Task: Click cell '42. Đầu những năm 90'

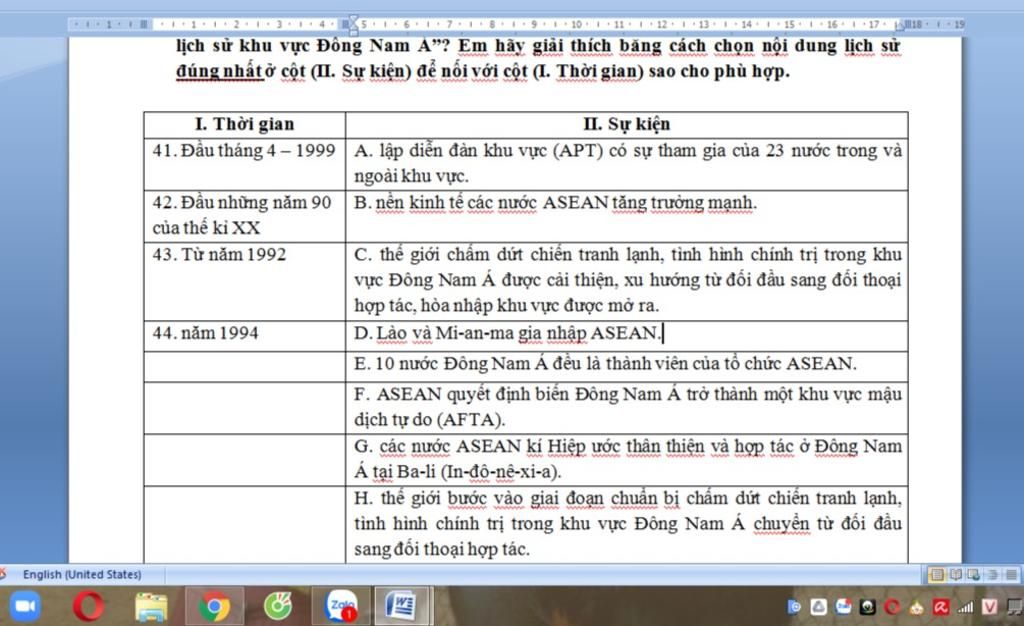Action: (x=245, y=216)
